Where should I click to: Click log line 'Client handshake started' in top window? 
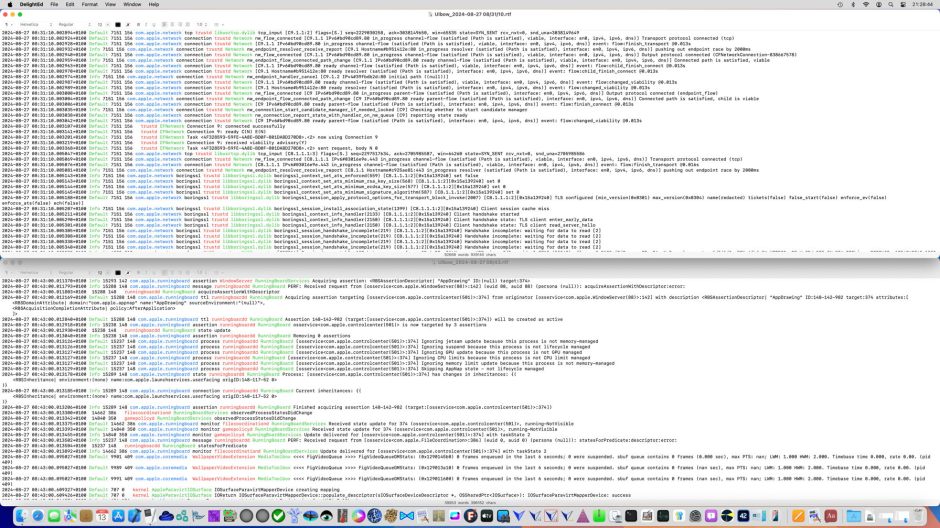[486, 214]
